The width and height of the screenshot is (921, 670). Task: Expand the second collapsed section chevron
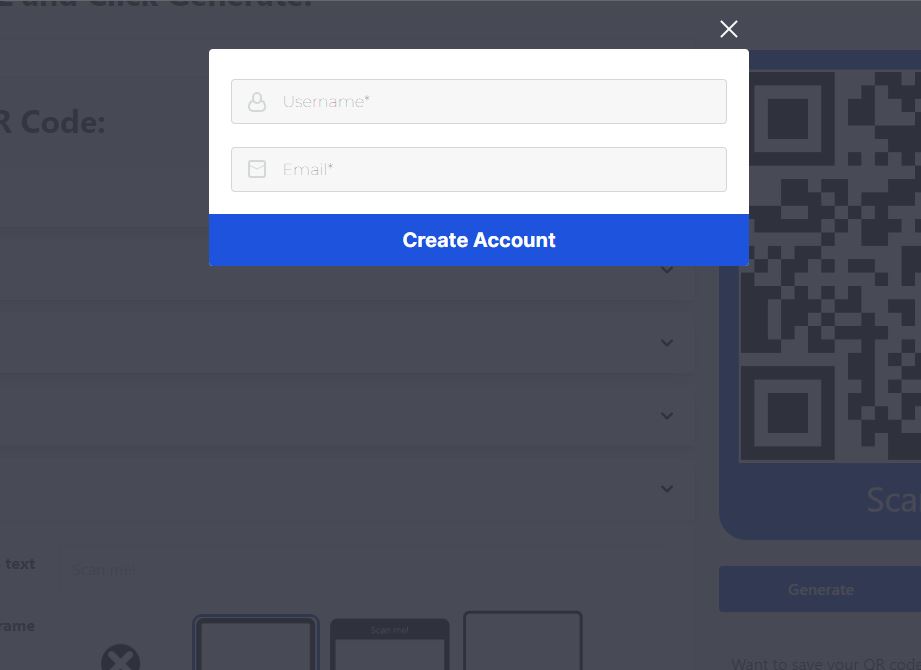point(667,342)
